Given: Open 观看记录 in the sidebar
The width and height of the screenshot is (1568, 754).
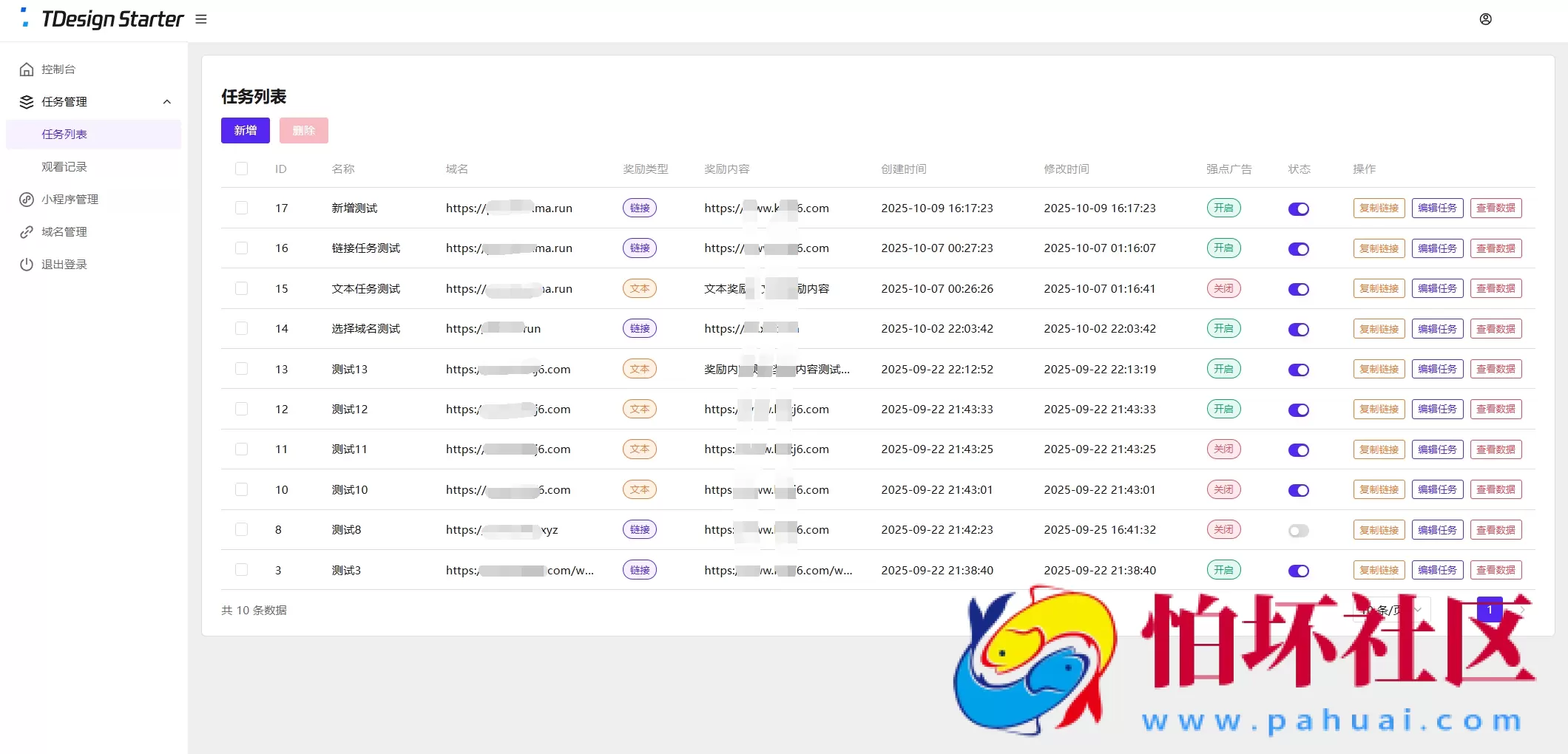Looking at the screenshot, I should (64, 167).
